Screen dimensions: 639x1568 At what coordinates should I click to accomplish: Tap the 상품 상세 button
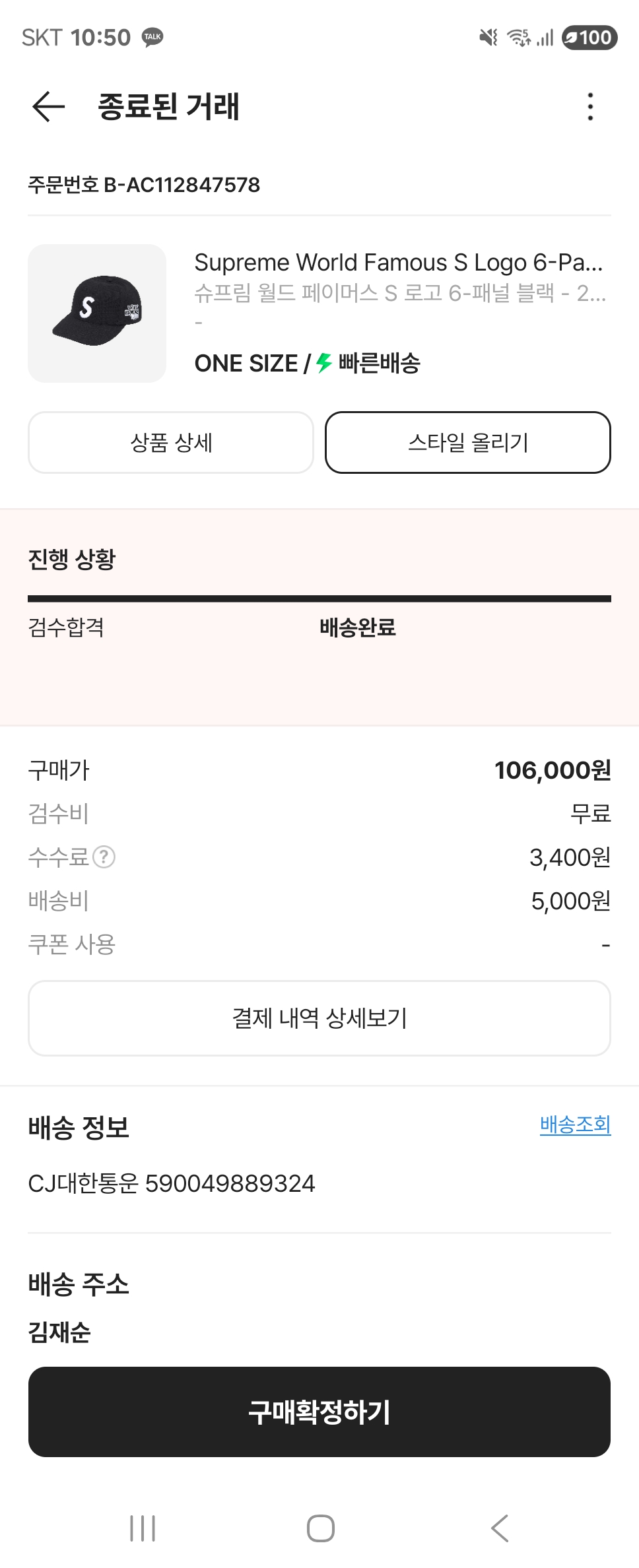tap(171, 443)
